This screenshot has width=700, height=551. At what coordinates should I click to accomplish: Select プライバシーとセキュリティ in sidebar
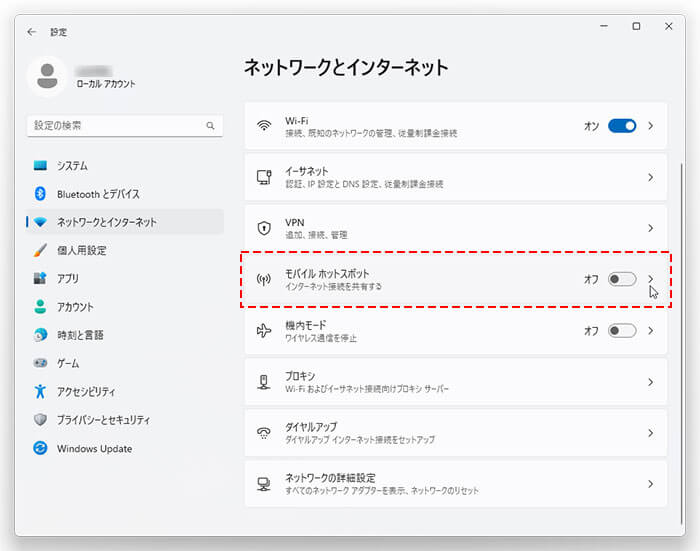(x=125, y=419)
